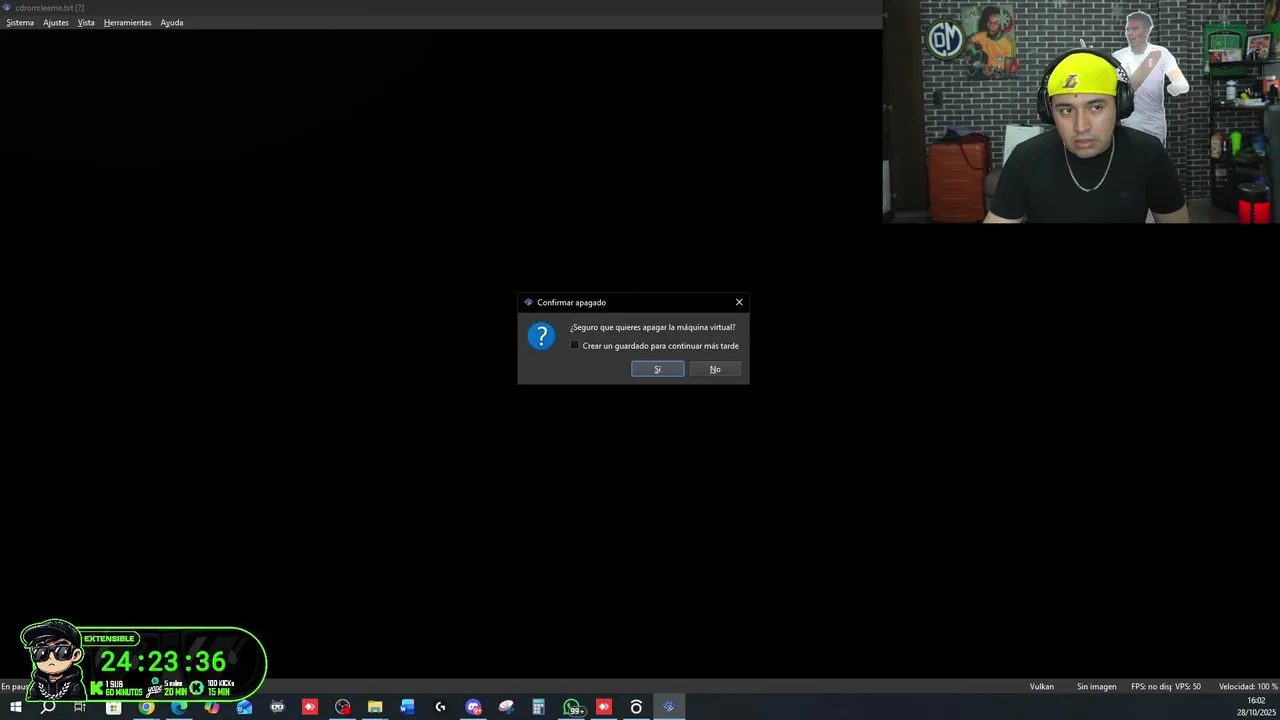Viewport: 1280px width, 720px height.
Task: Open the Sistema menu
Action: (20, 22)
